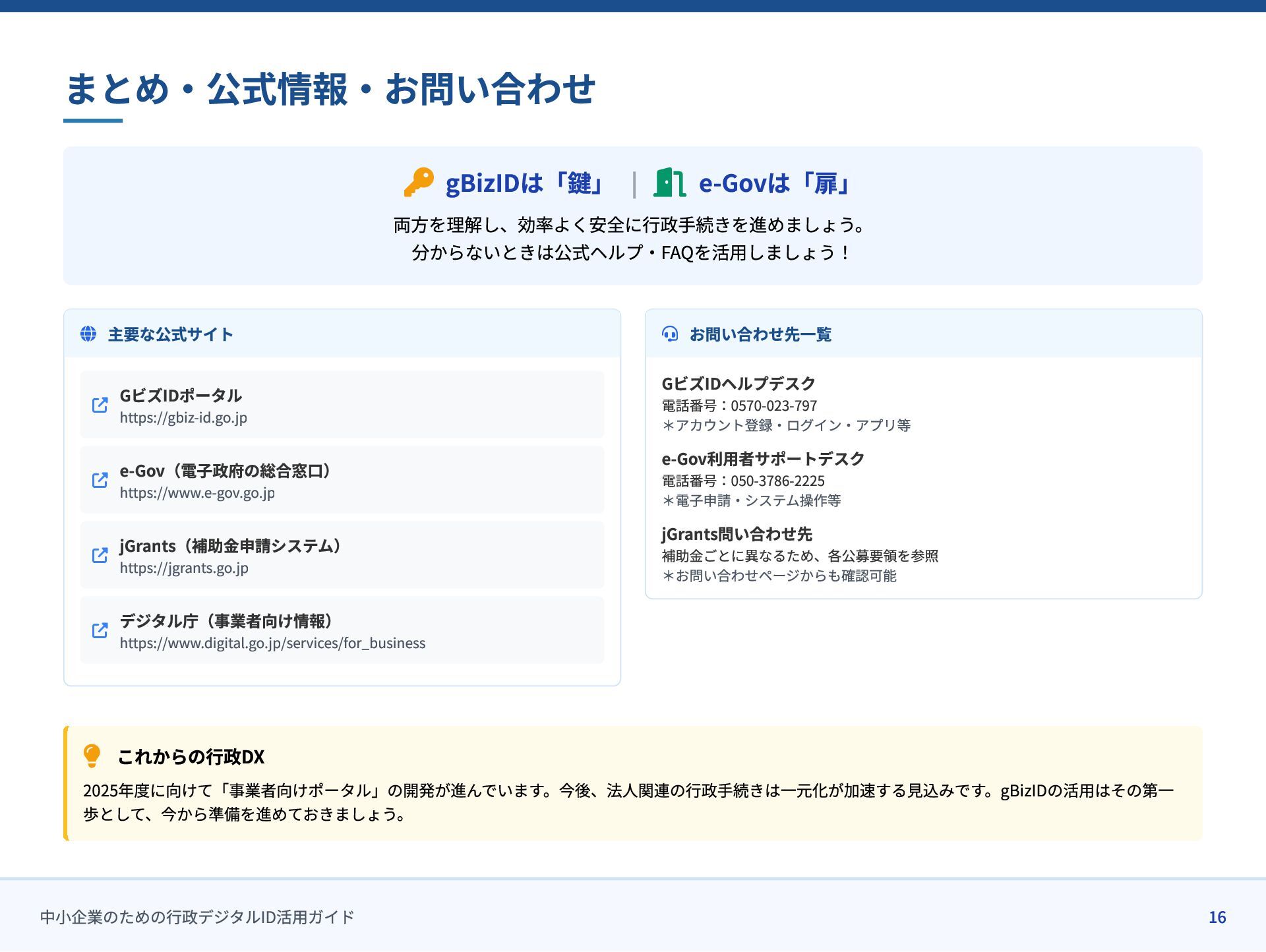Image resolution: width=1266 pixels, height=952 pixels.
Task: Click the slide title まとめ・公式情報・お問い合わせ
Action: [330, 88]
